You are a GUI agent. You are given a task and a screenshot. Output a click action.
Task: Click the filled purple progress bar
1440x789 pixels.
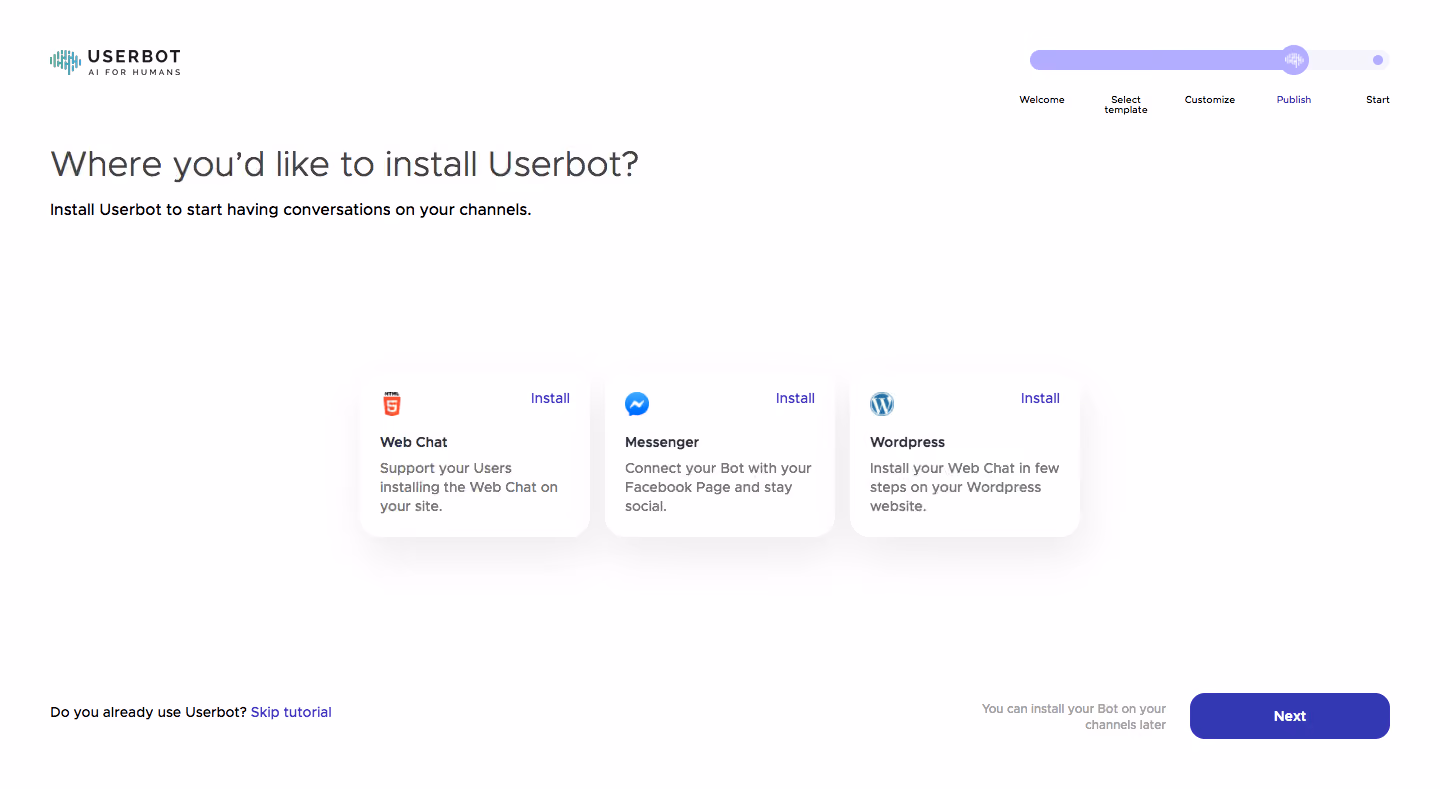[x=1160, y=60]
